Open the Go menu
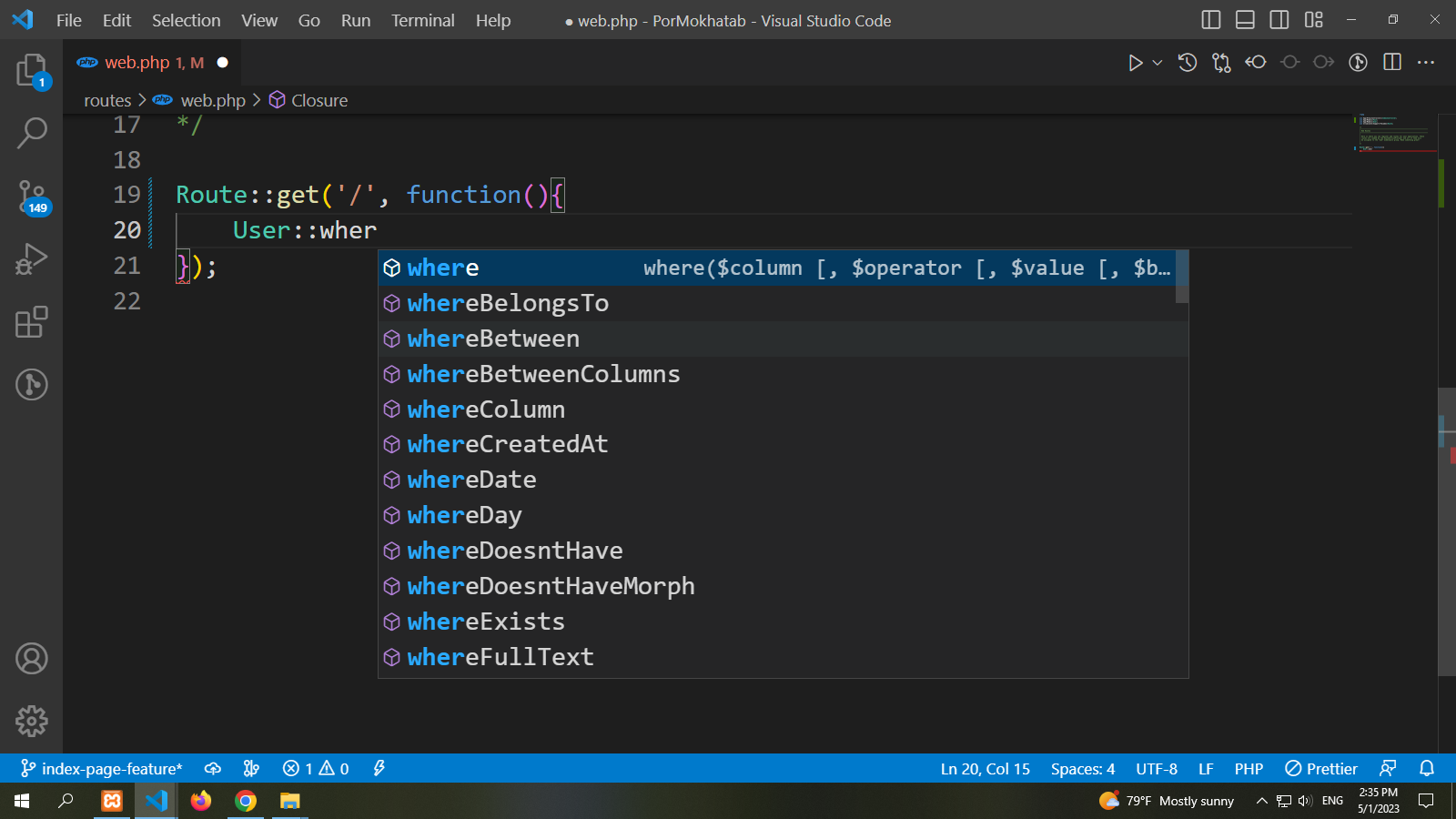The image size is (1456, 819). 309,20
